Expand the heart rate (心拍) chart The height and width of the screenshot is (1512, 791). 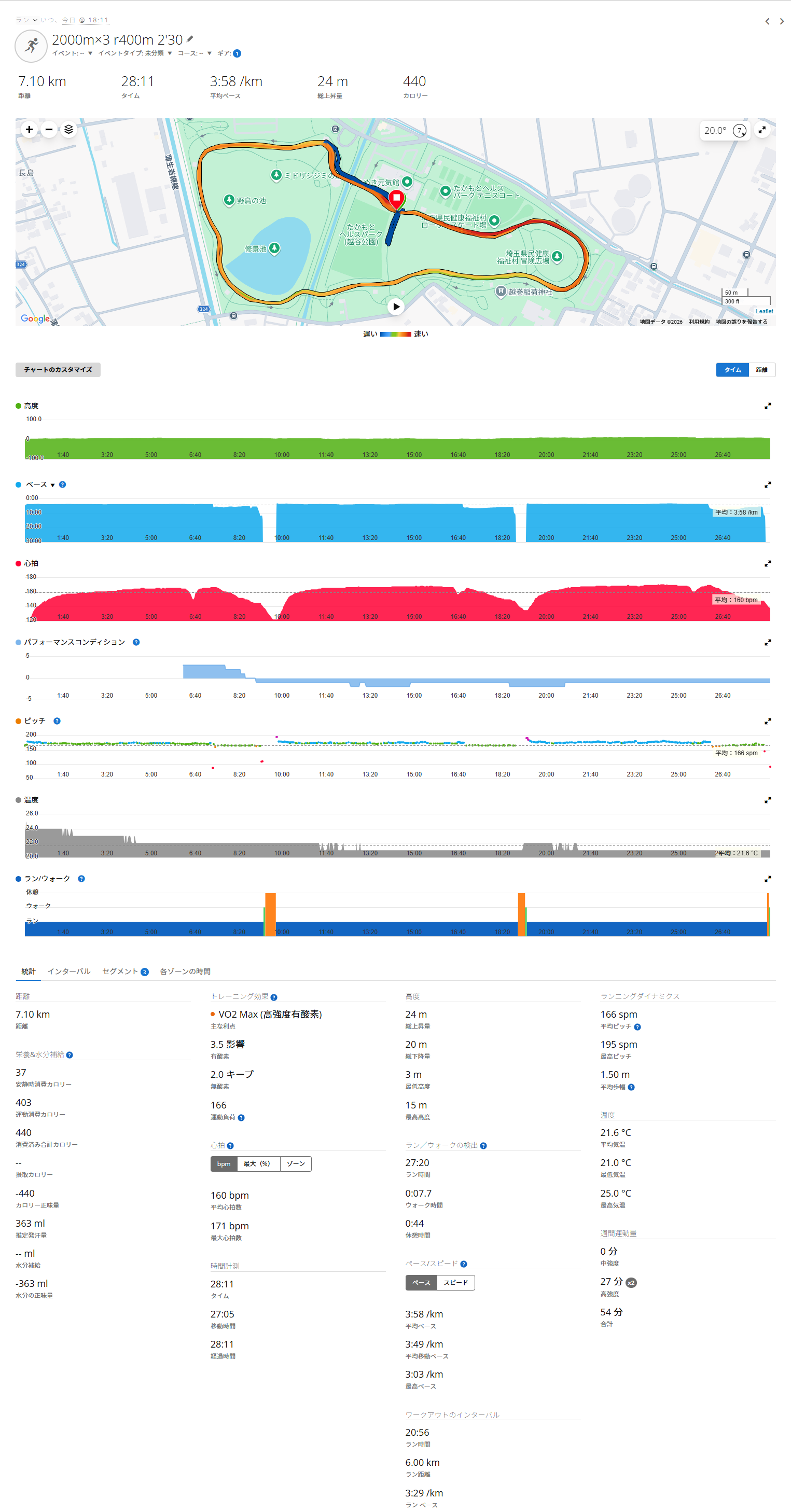[768, 563]
